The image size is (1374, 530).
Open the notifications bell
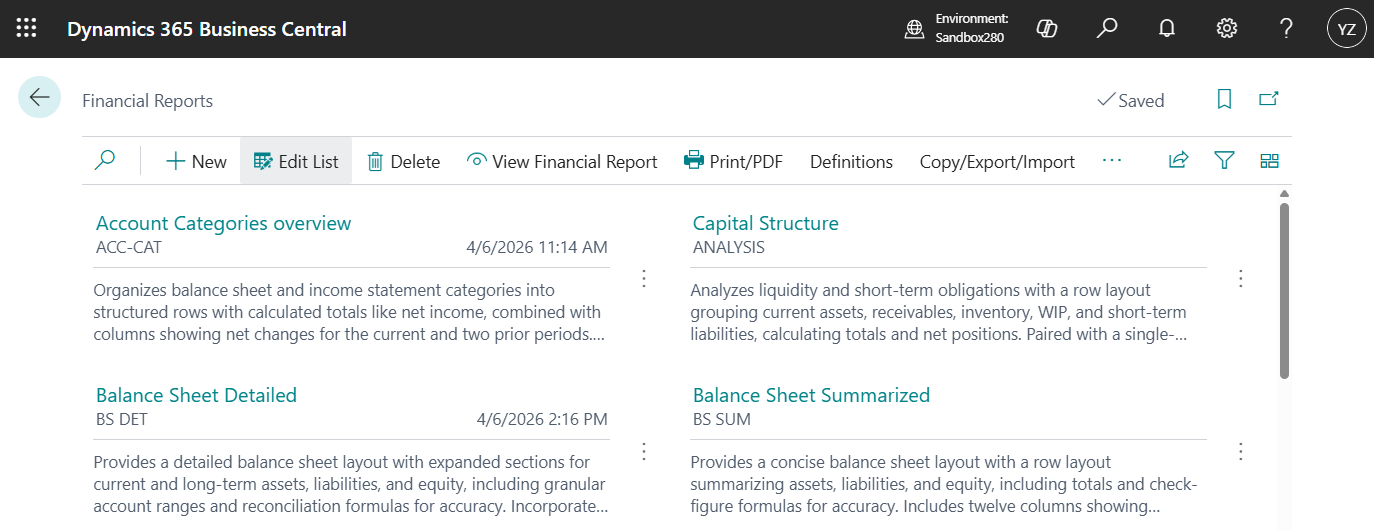(1167, 29)
